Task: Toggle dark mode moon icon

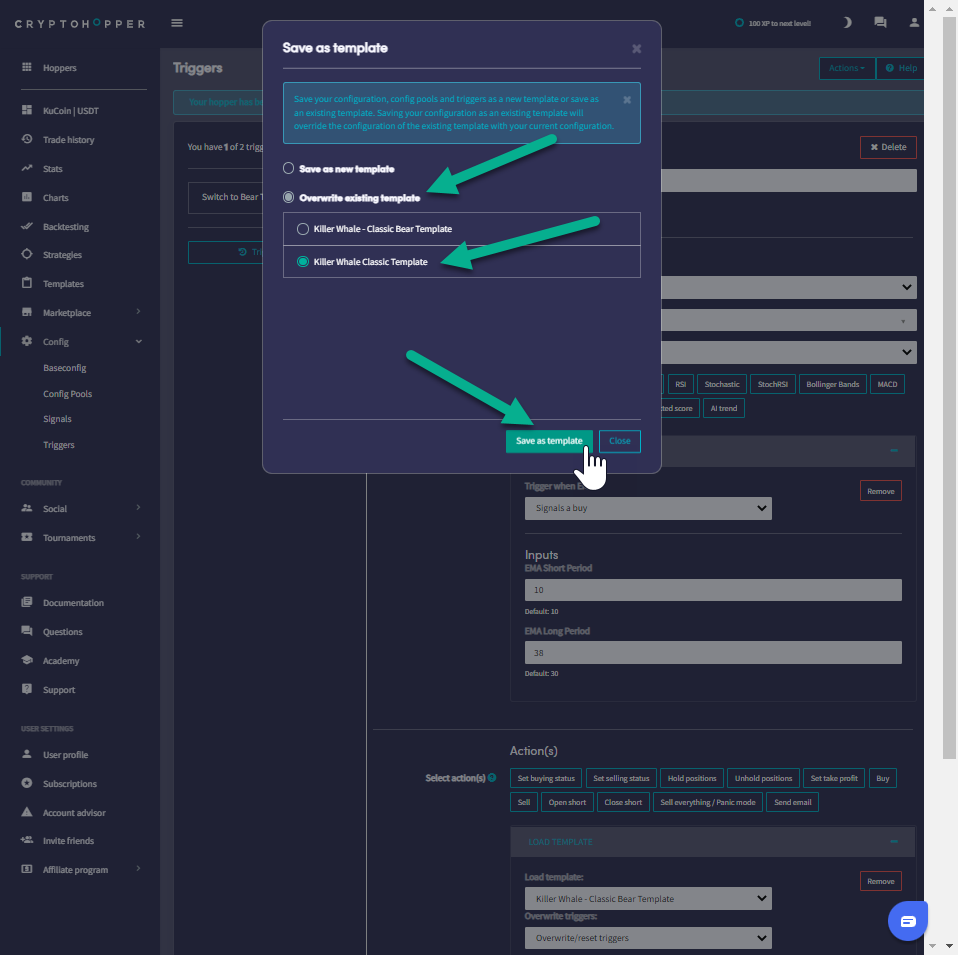Action: click(x=847, y=22)
